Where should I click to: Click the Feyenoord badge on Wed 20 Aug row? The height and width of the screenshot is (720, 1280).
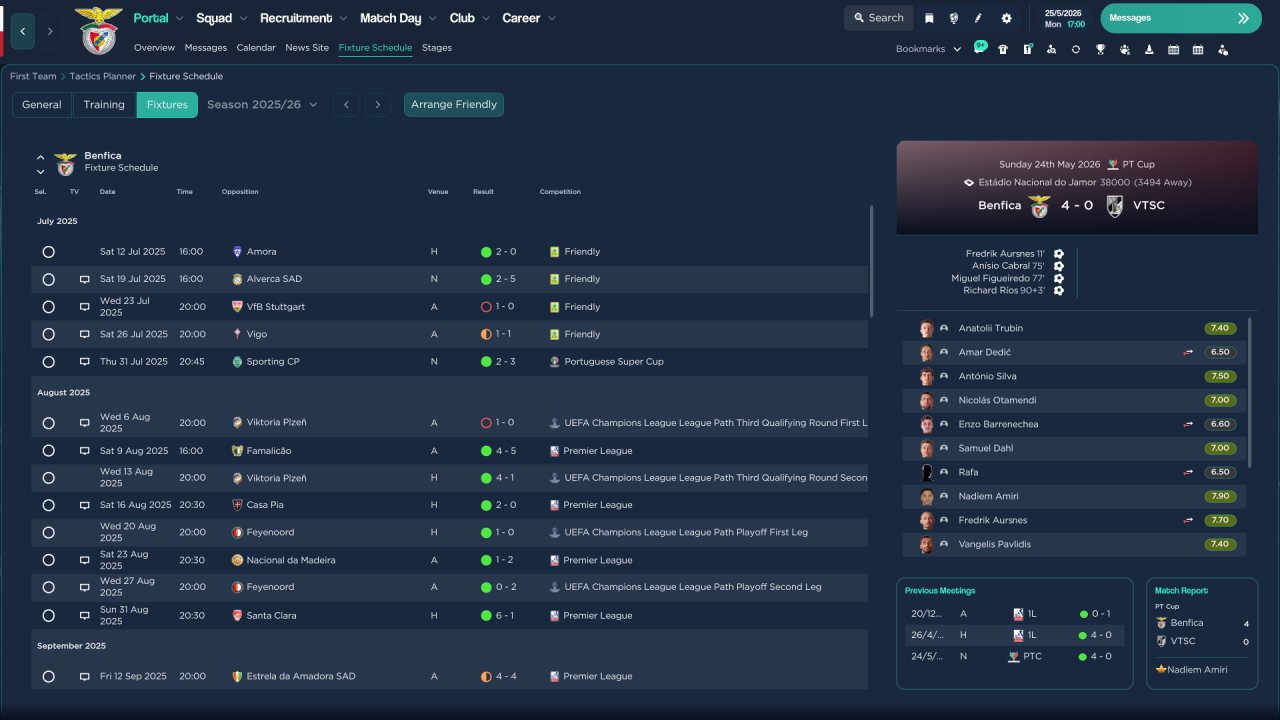(x=237, y=532)
